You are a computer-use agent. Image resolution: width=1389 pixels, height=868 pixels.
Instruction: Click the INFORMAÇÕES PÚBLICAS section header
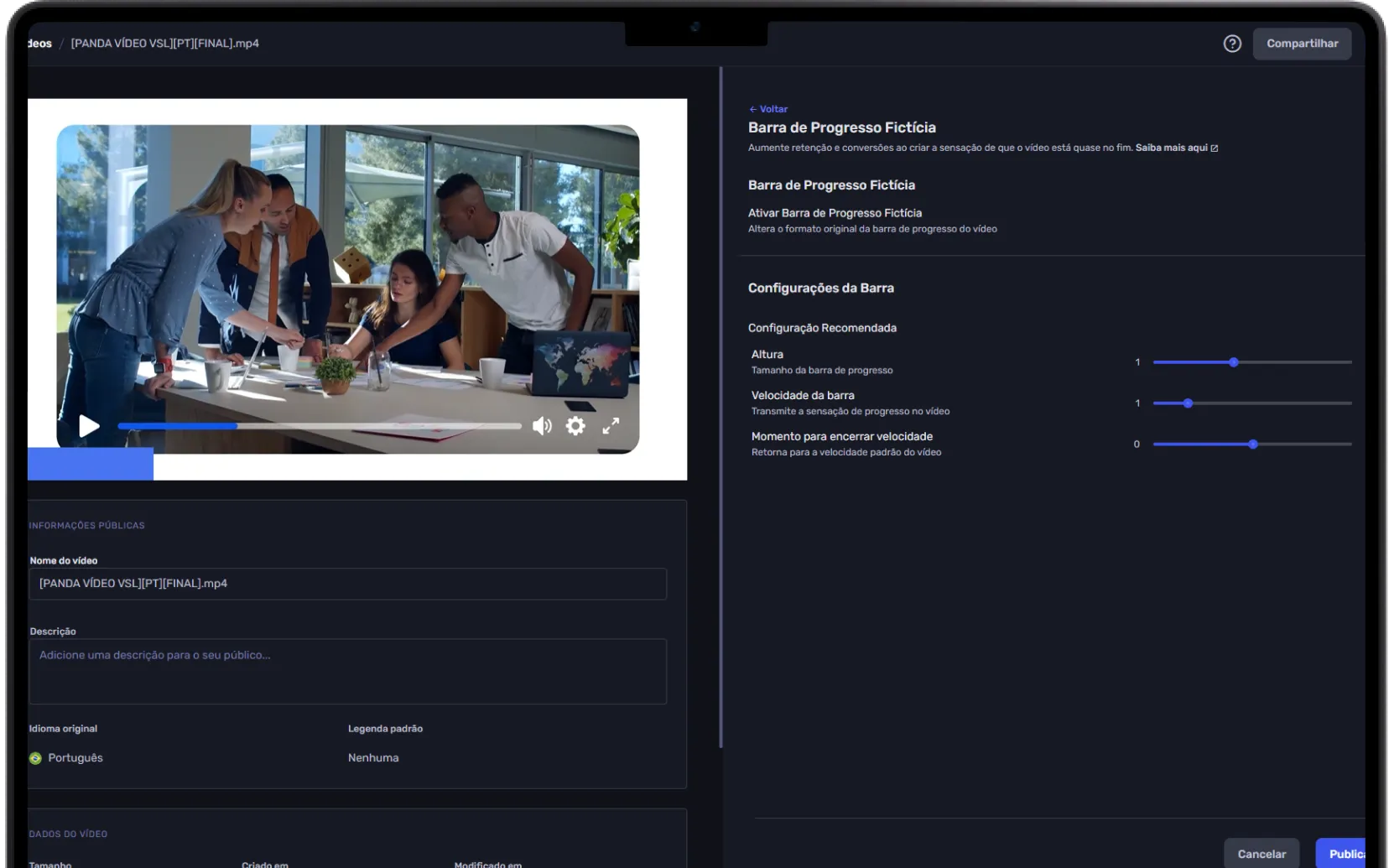(x=87, y=526)
